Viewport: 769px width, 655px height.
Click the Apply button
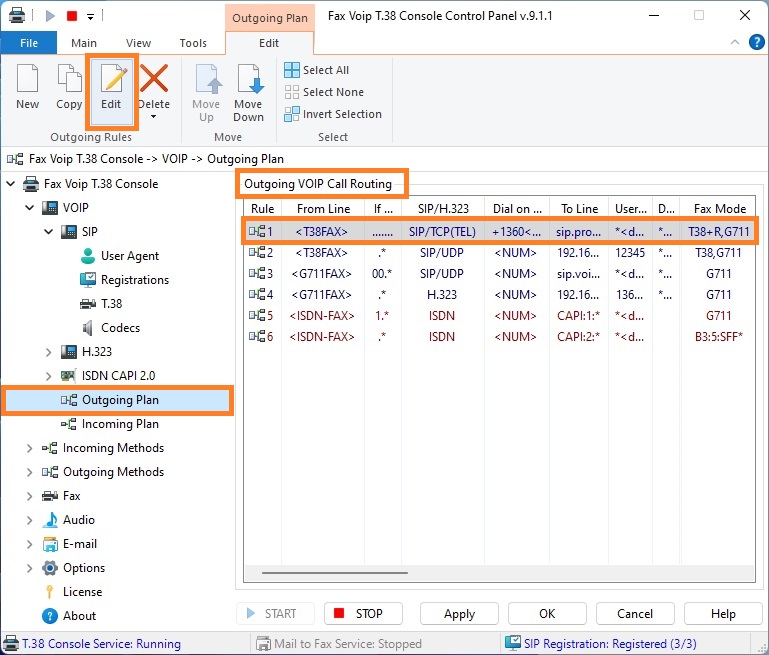tap(459, 614)
